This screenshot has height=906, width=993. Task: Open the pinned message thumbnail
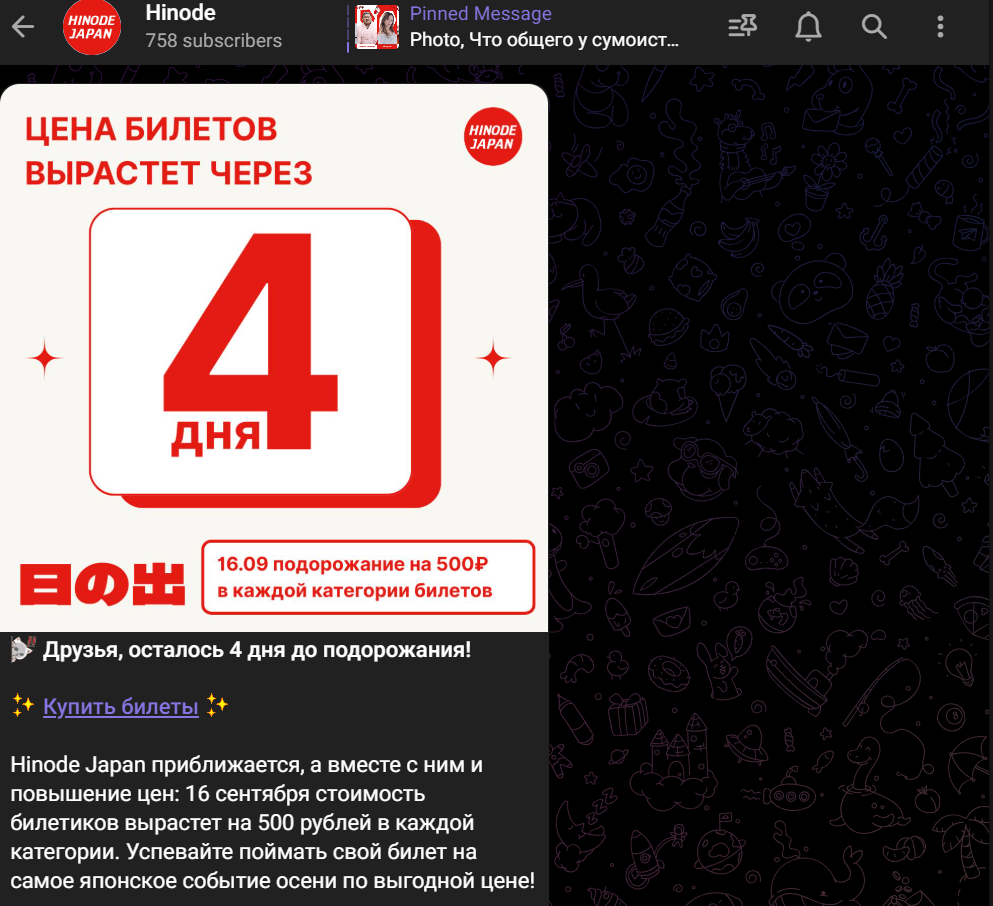pos(377,27)
